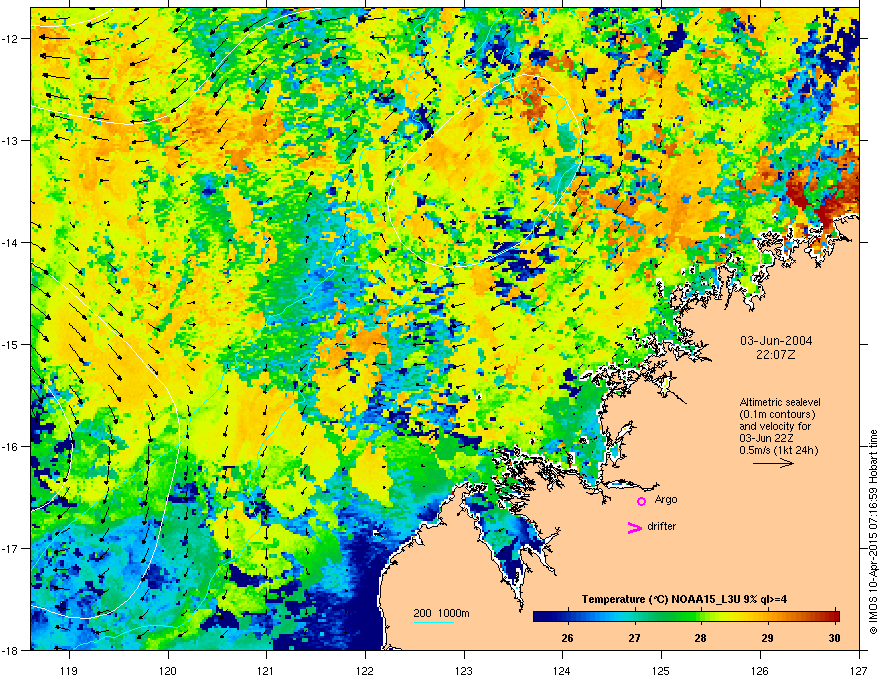Click the dark red end of temperature colorbar
The width and height of the screenshot is (880, 680).
click(x=832, y=616)
